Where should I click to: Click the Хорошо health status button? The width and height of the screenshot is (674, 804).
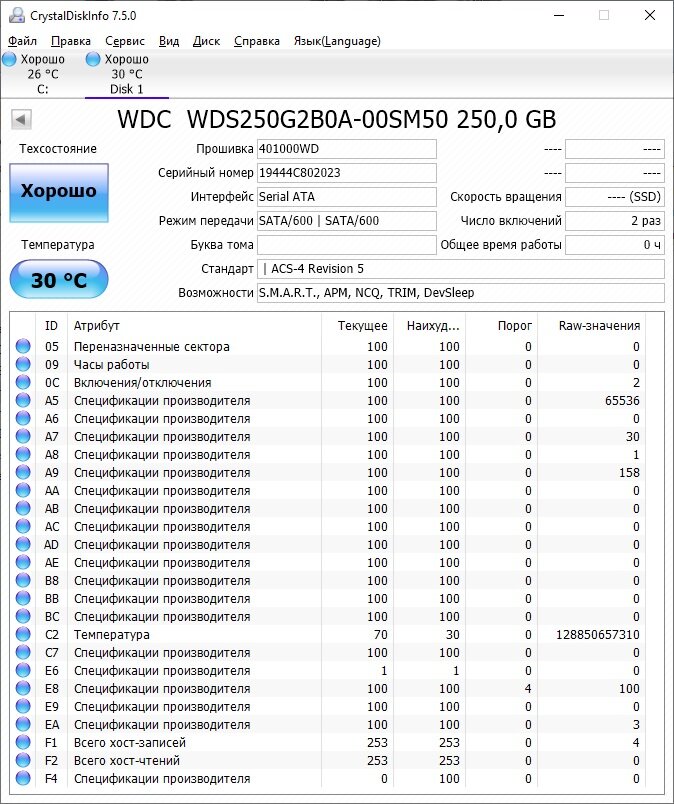tap(59, 193)
